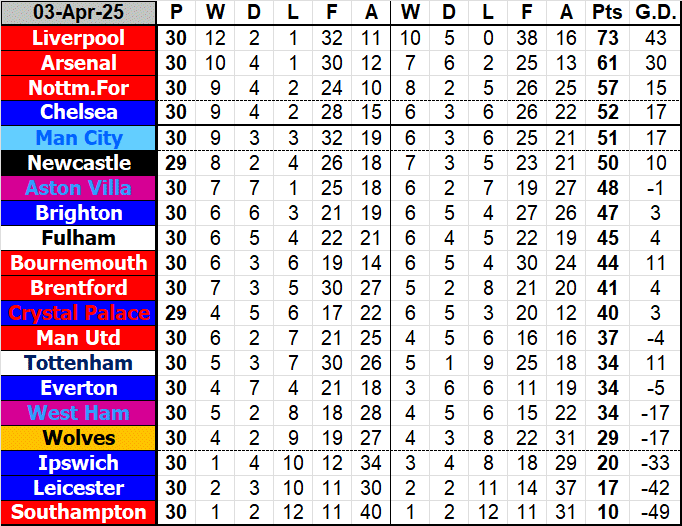Image resolution: width=682 pixels, height=526 pixels.
Task: Click the Liverpool team name cell
Action: click(x=79, y=38)
